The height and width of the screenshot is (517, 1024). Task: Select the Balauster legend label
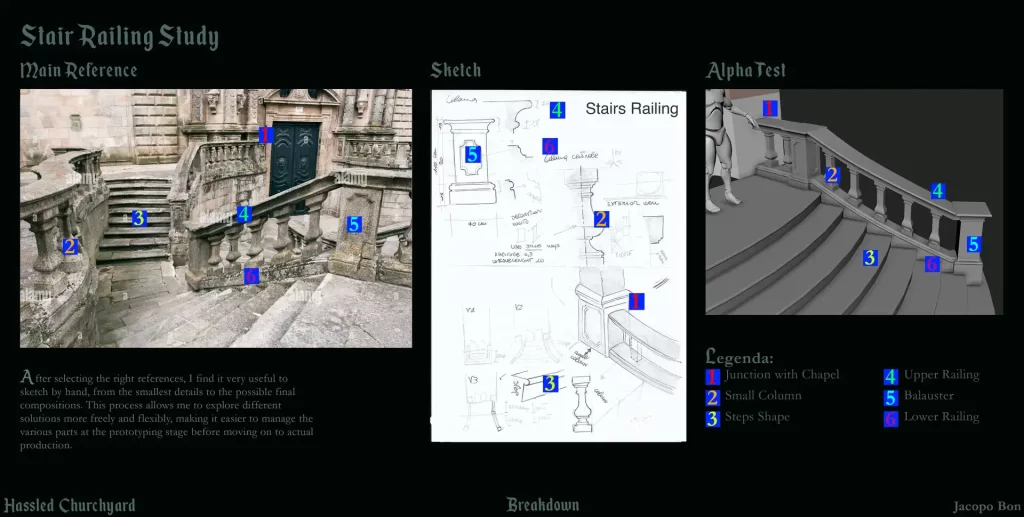click(x=928, y=396)
